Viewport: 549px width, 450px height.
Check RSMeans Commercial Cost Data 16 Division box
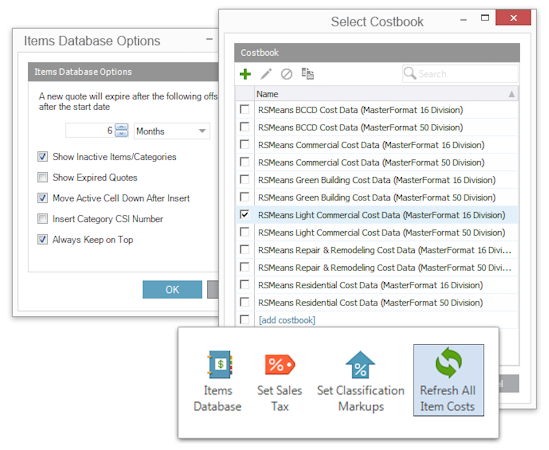244,144
